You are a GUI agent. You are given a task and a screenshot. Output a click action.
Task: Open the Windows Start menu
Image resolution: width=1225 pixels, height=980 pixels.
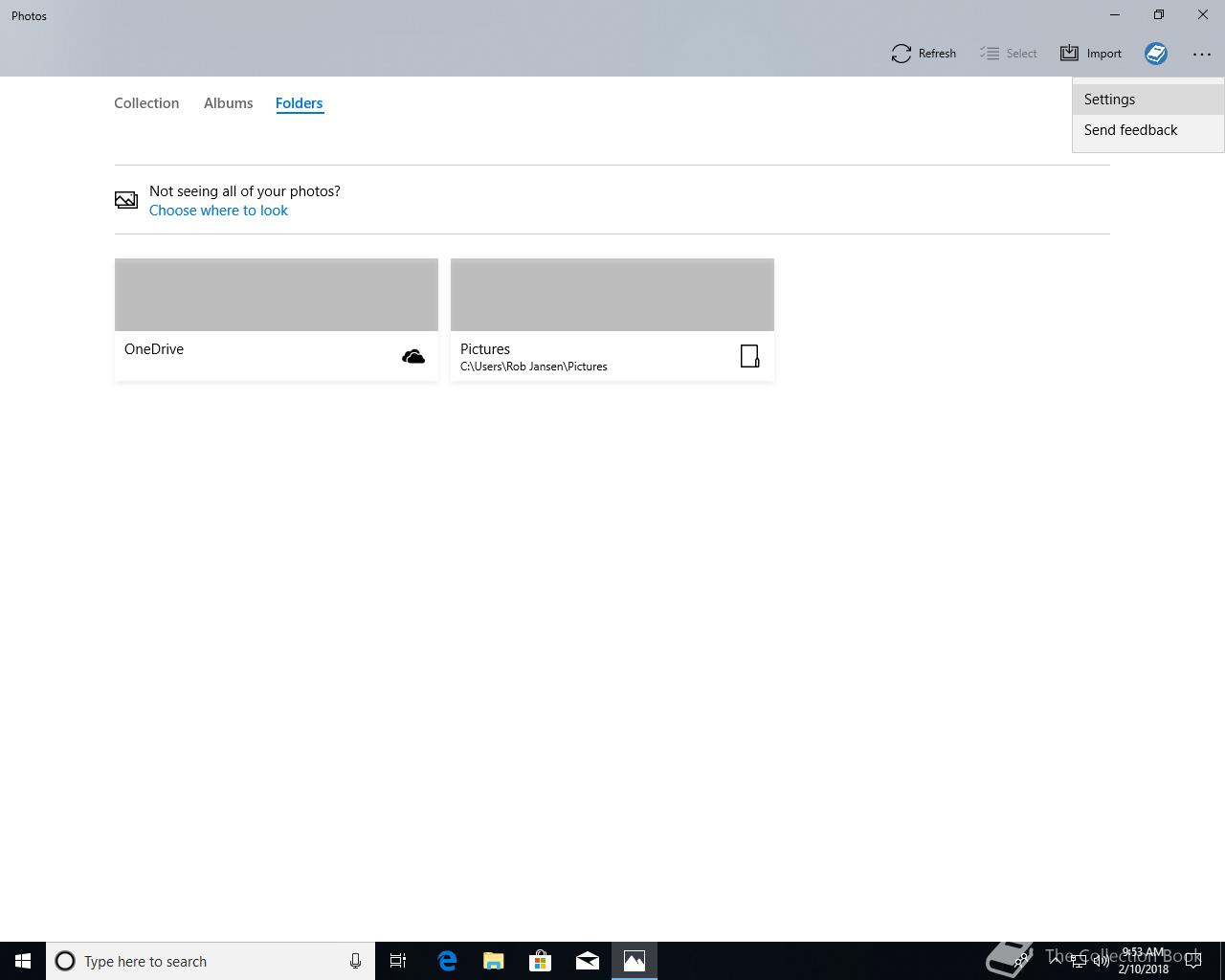23,961
